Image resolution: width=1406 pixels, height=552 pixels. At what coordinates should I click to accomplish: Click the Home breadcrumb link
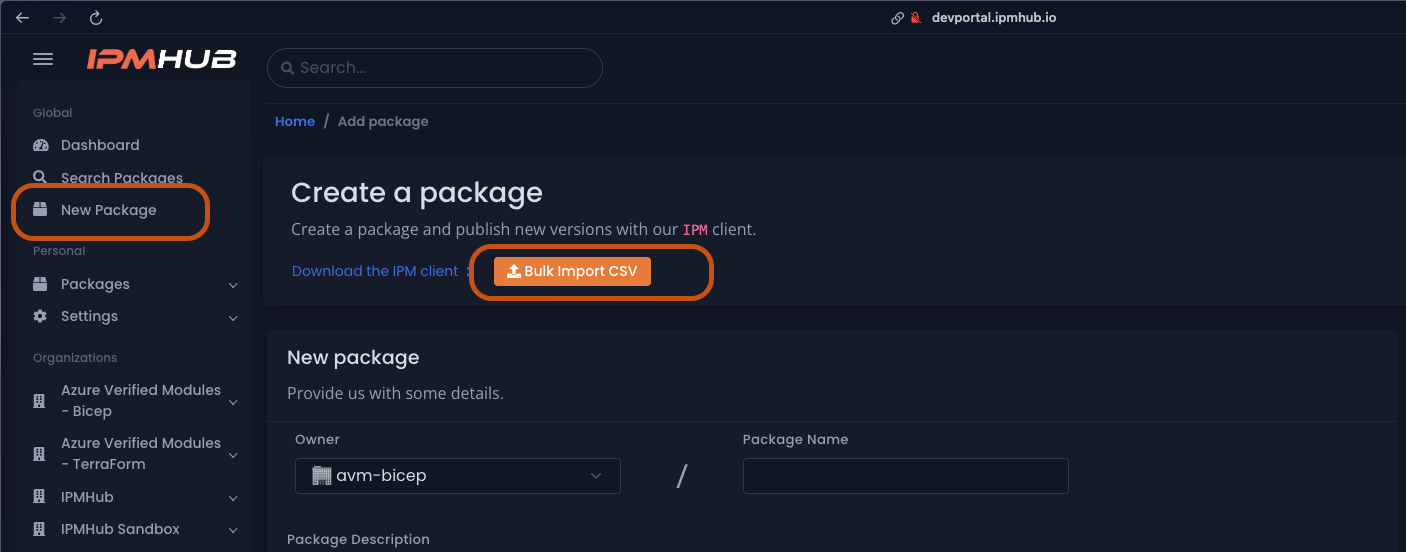coord(295,121)
